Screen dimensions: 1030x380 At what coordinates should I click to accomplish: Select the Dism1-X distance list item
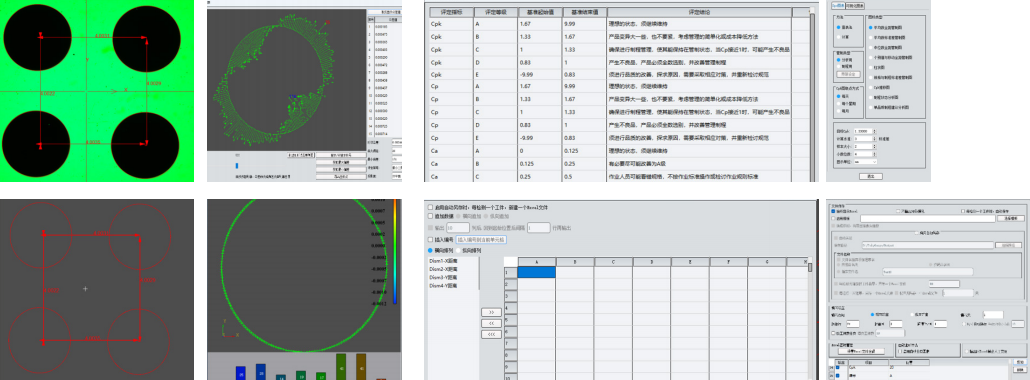(443, 261)
